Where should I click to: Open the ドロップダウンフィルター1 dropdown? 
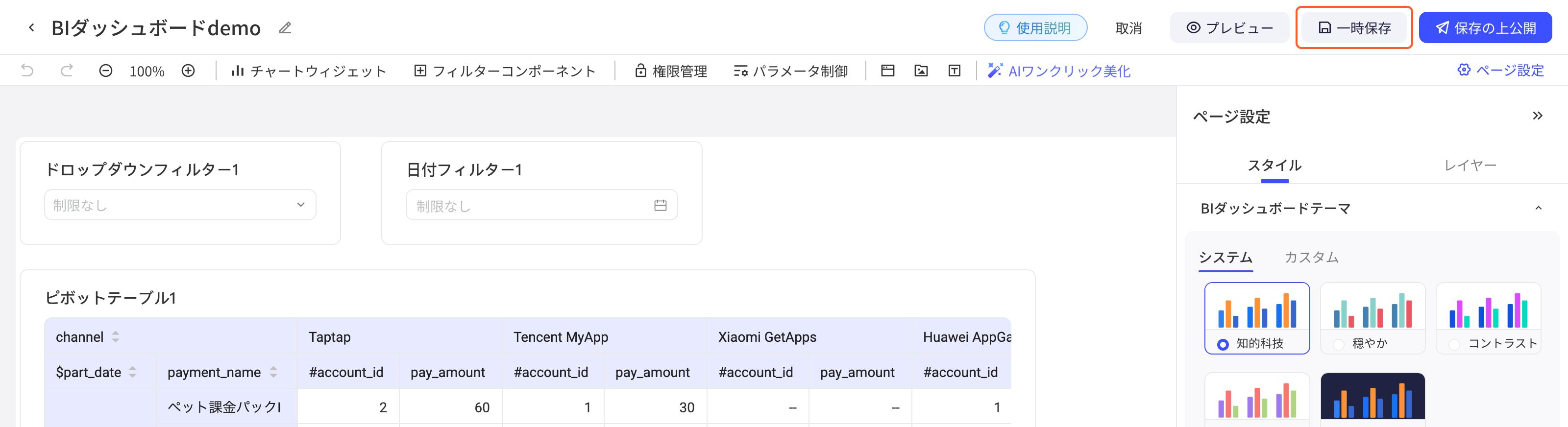180,205
